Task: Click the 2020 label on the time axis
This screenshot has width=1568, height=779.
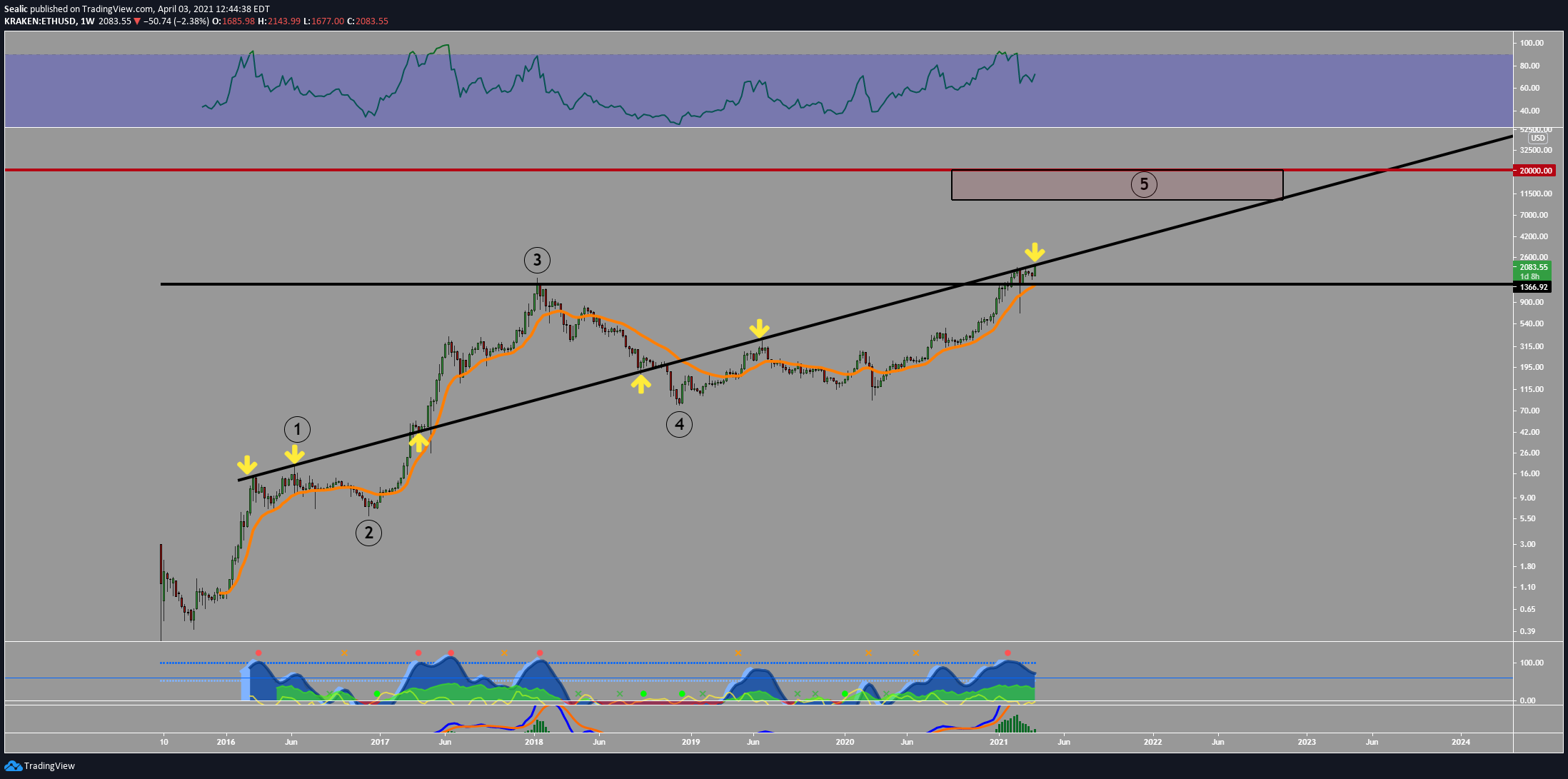Action: (845, 742)
